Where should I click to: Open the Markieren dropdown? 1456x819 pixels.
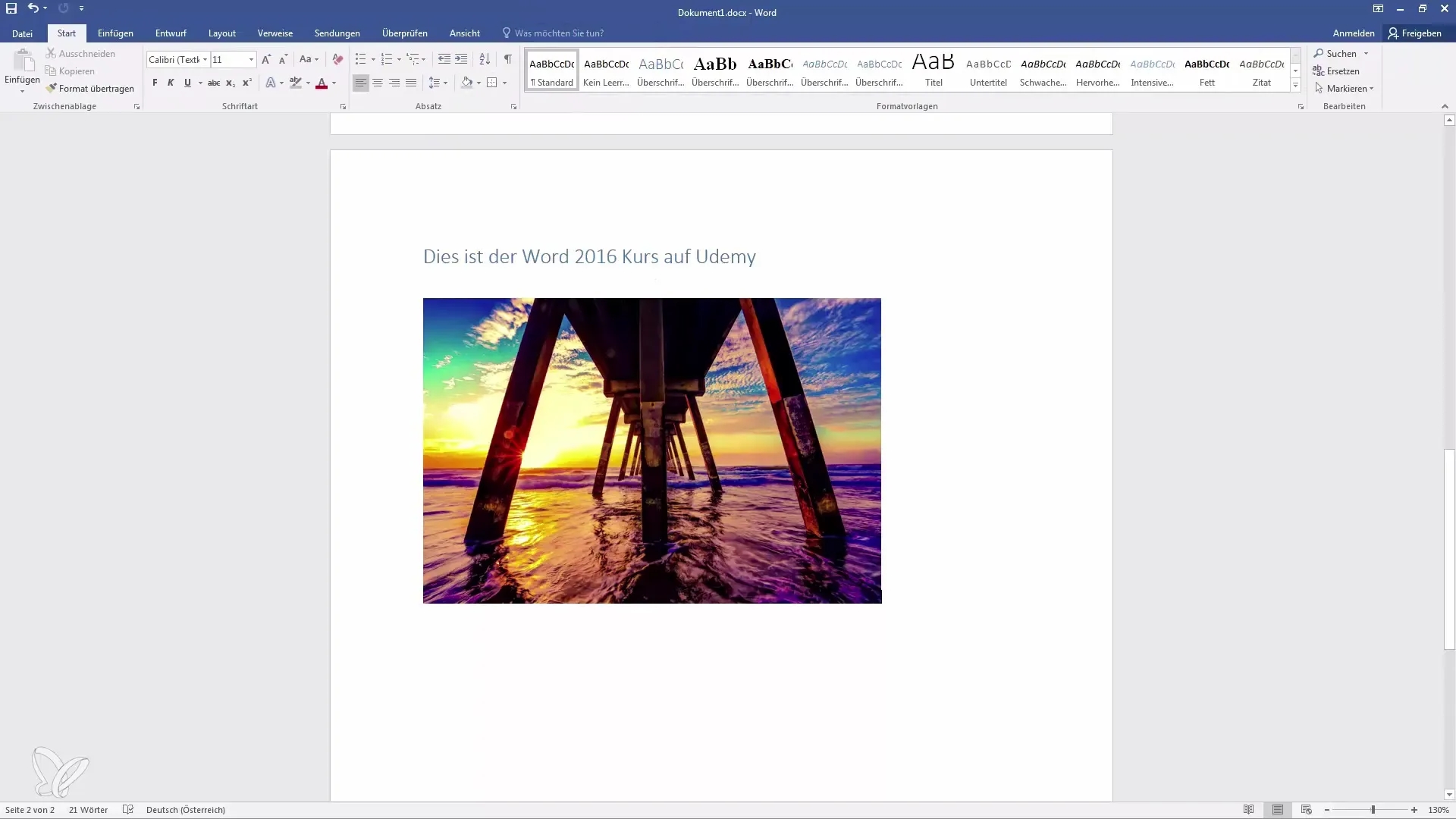coord(1345,89)
